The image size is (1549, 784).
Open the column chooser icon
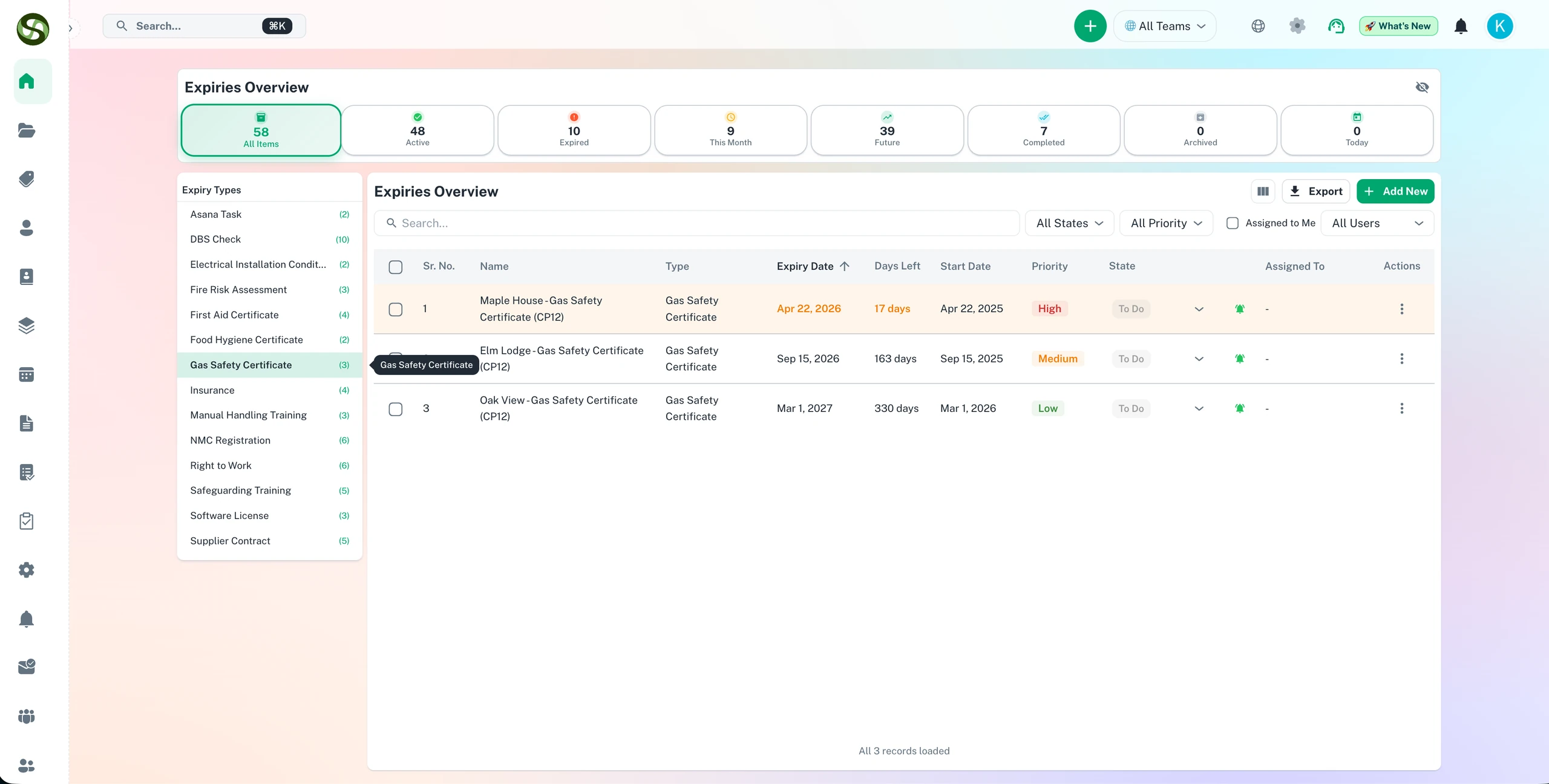coord(1263,191)
